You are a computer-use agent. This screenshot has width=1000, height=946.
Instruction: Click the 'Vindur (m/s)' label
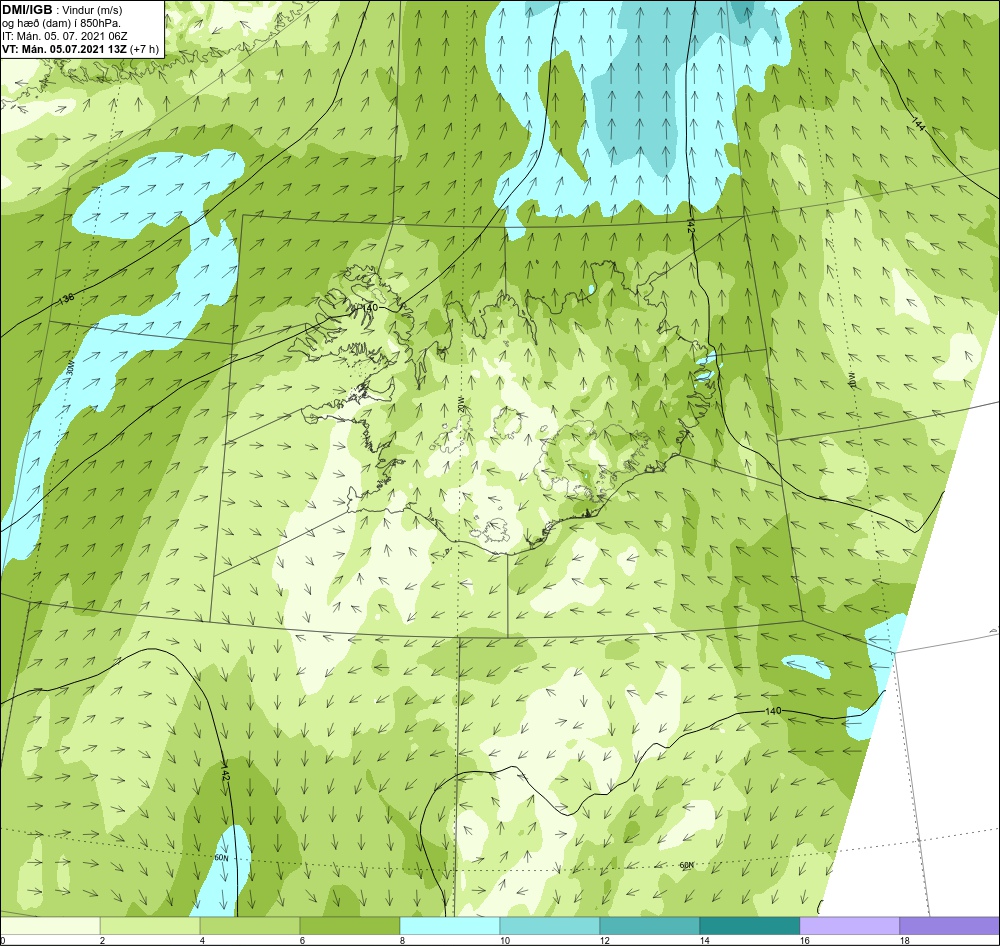pos(93,10)
